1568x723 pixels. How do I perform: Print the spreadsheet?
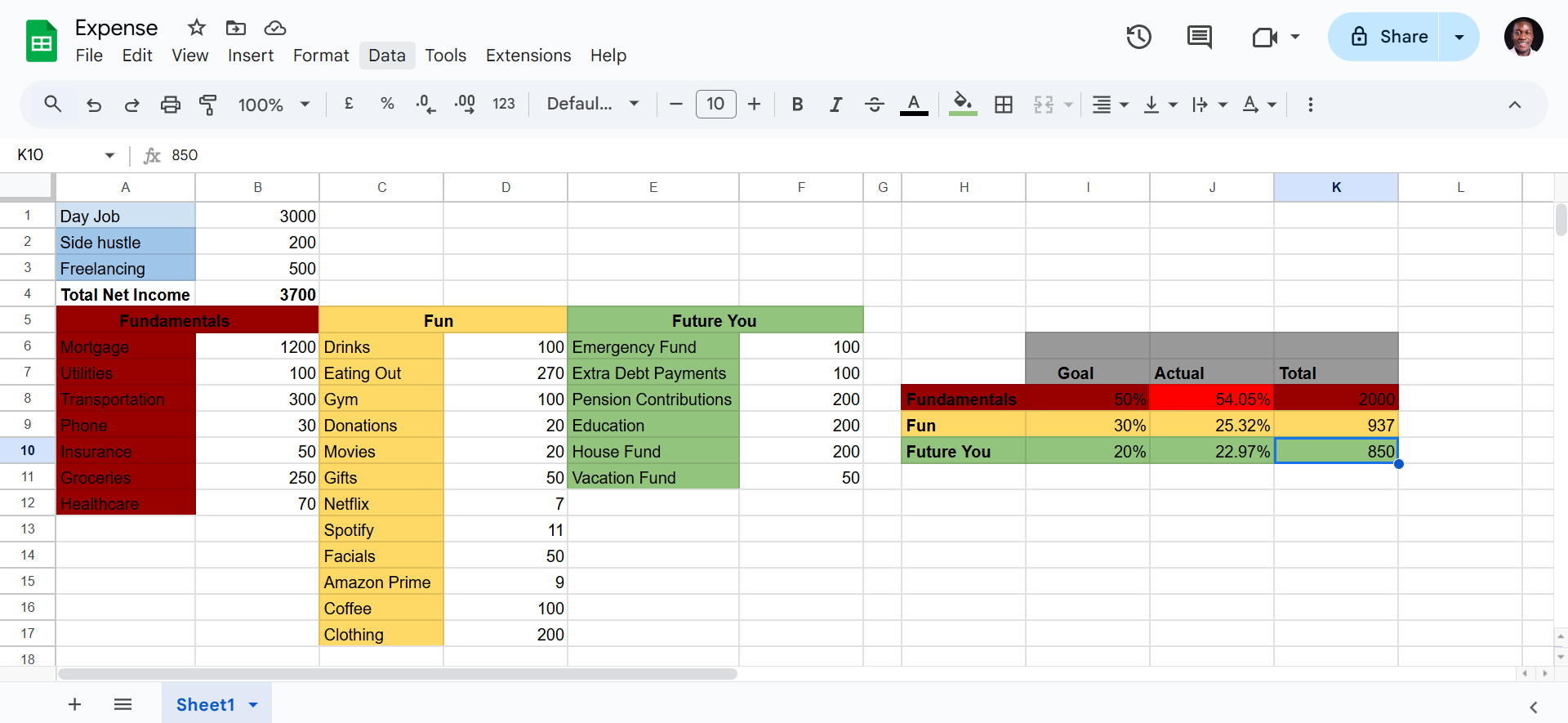pos(170,105)
